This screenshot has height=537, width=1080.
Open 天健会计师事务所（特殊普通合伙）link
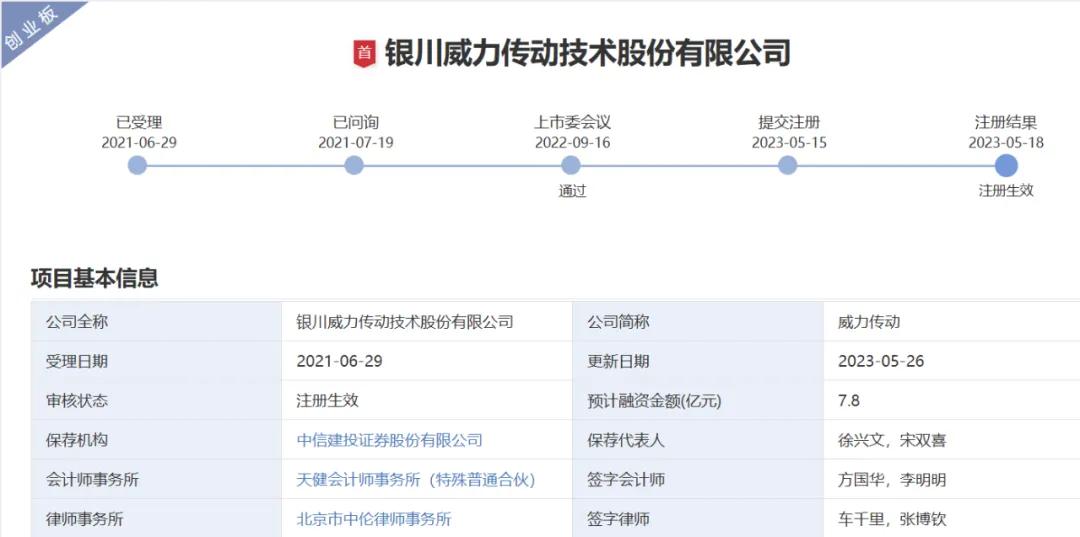[416, 480]
